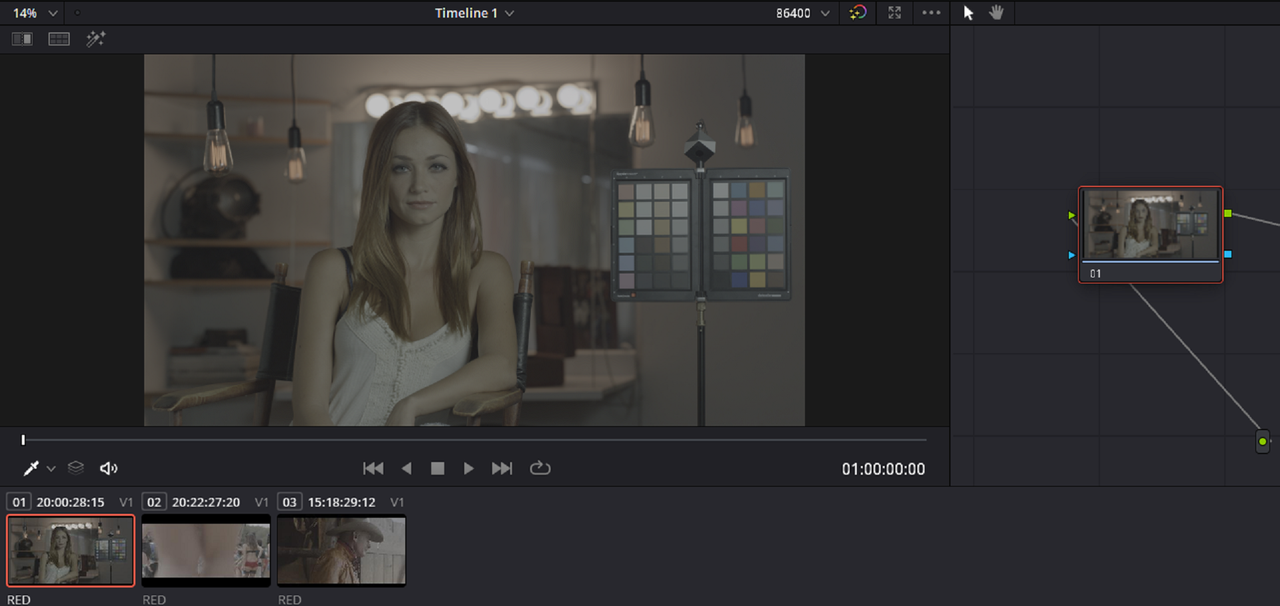The width and height of the screenshot is (1280, 606).
Task: Toggle loop playback
Action: coord(540,468)
